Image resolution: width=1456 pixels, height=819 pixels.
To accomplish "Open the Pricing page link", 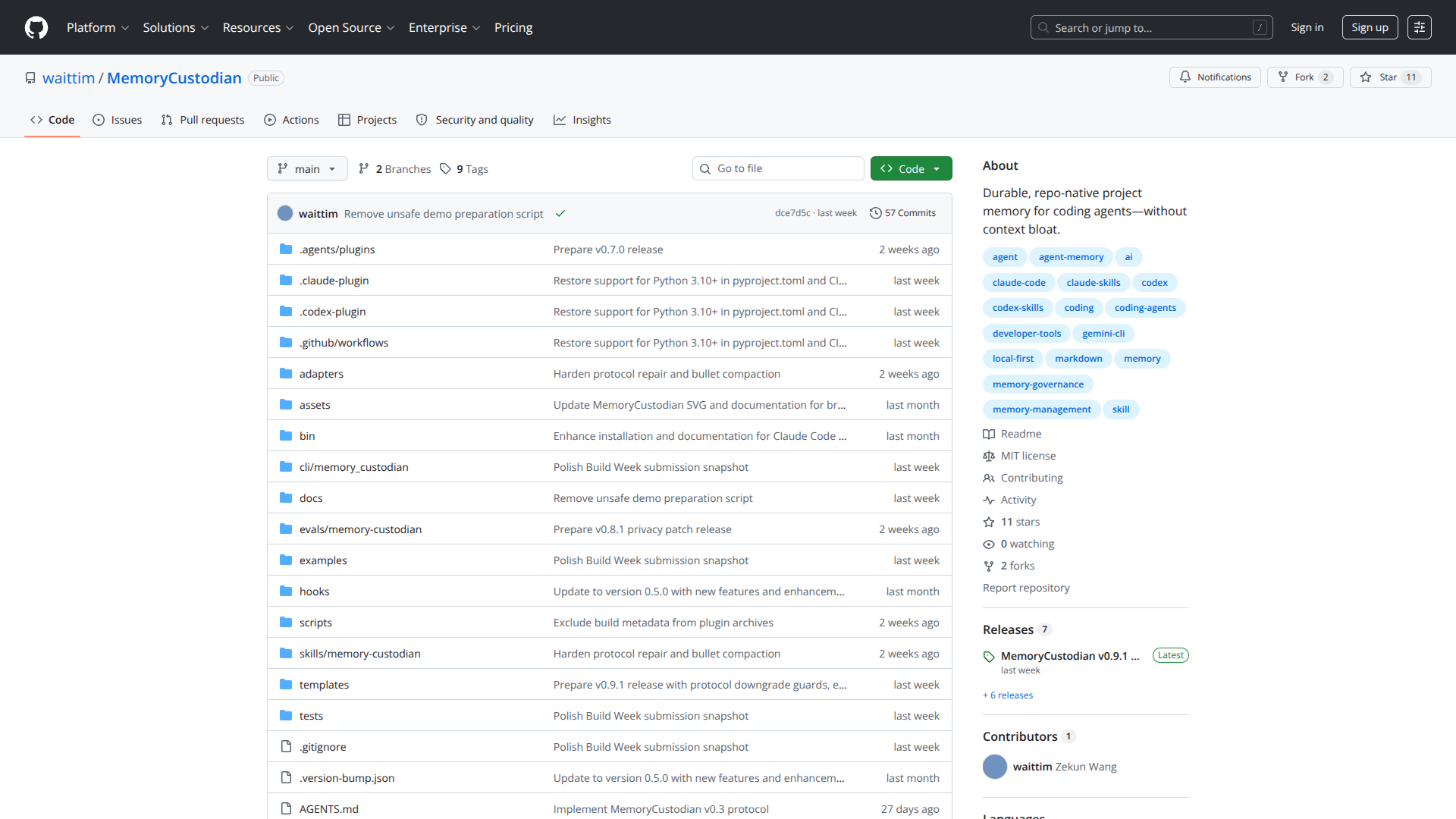I will 513,27.
